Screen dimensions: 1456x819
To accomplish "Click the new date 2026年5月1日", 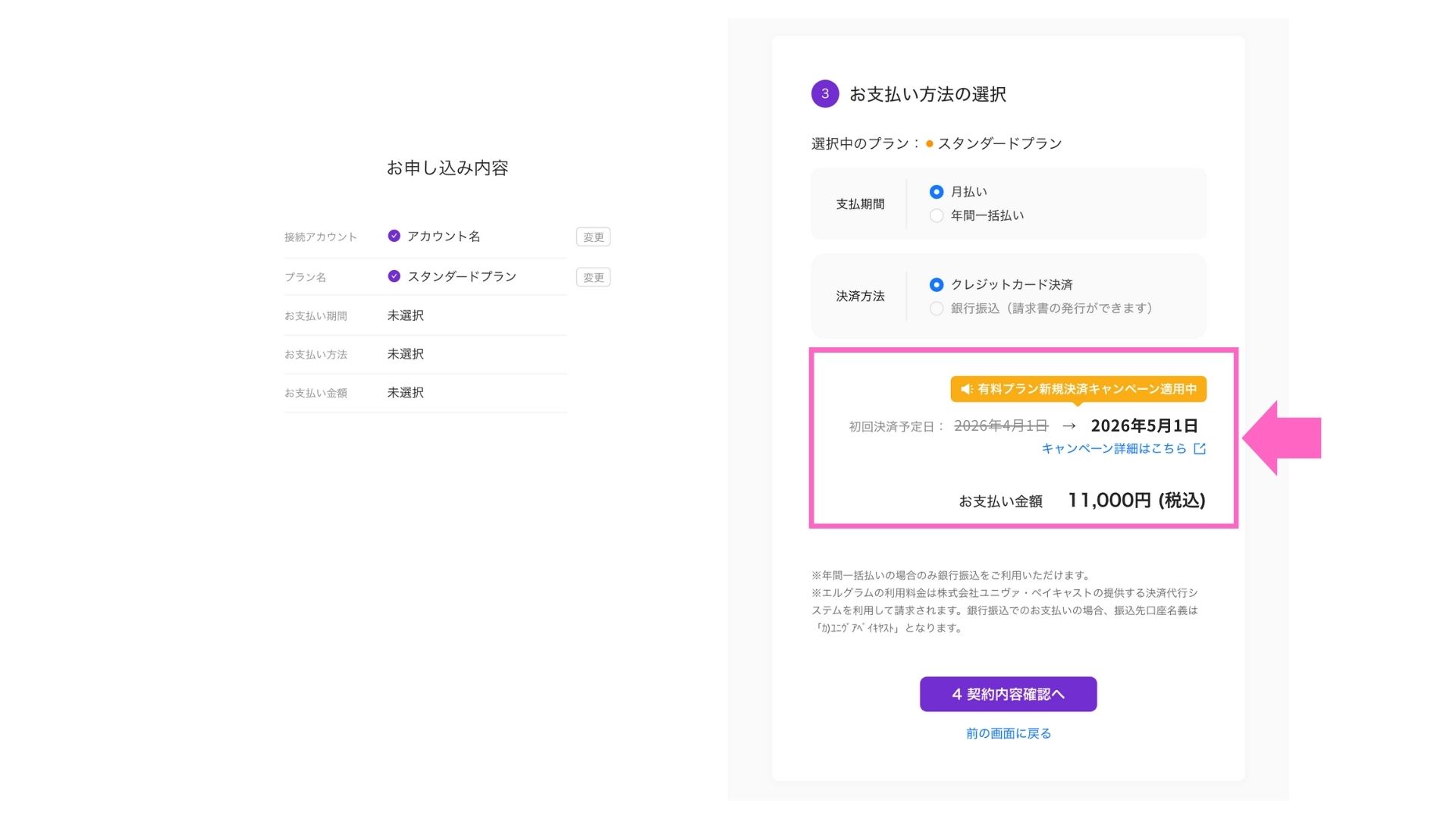I will 1144,425.
